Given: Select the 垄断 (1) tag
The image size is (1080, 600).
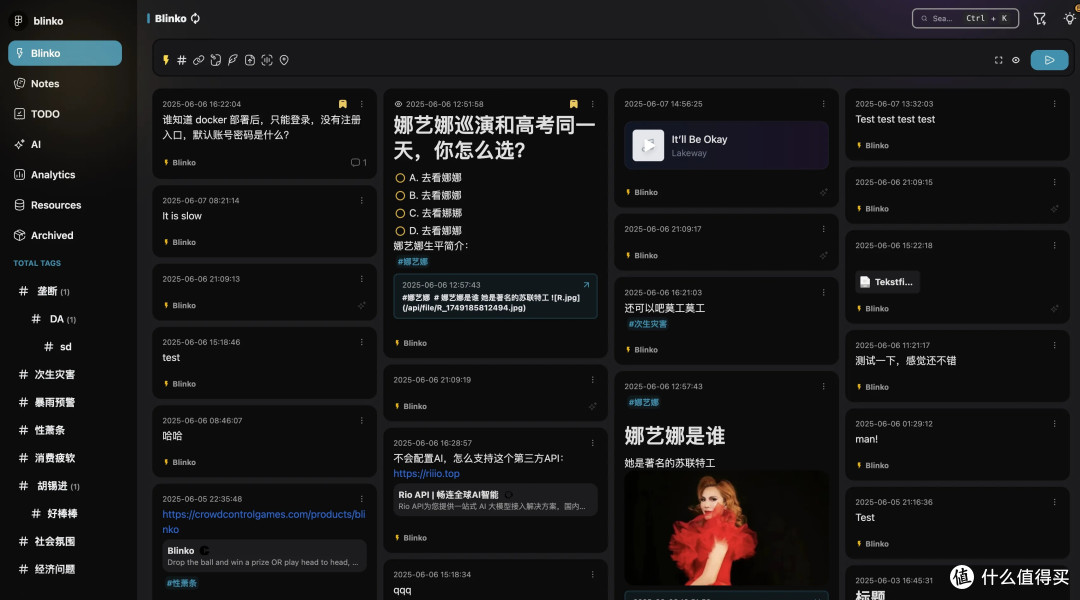Looking at the screenshot, I should 53,291.
